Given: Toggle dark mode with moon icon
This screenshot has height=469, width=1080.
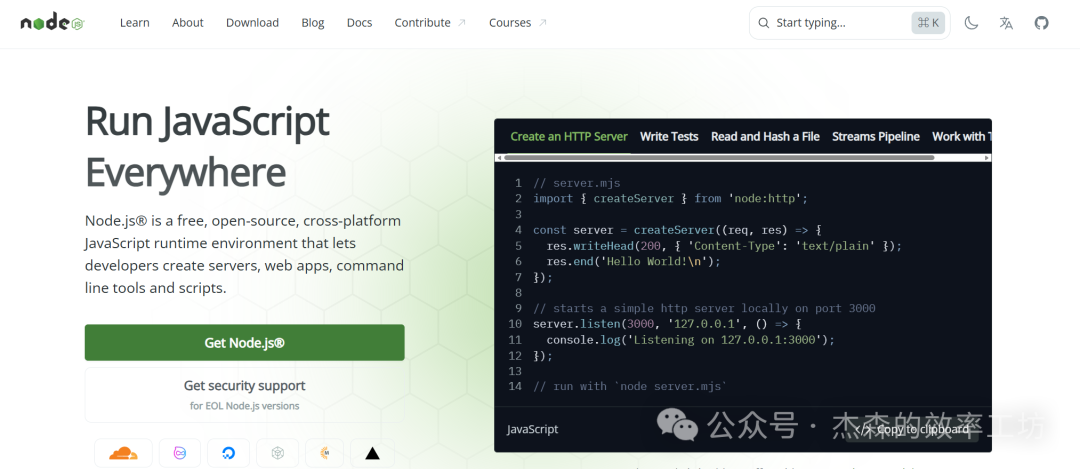Looking at the screenshot, I should pos(971,23).
